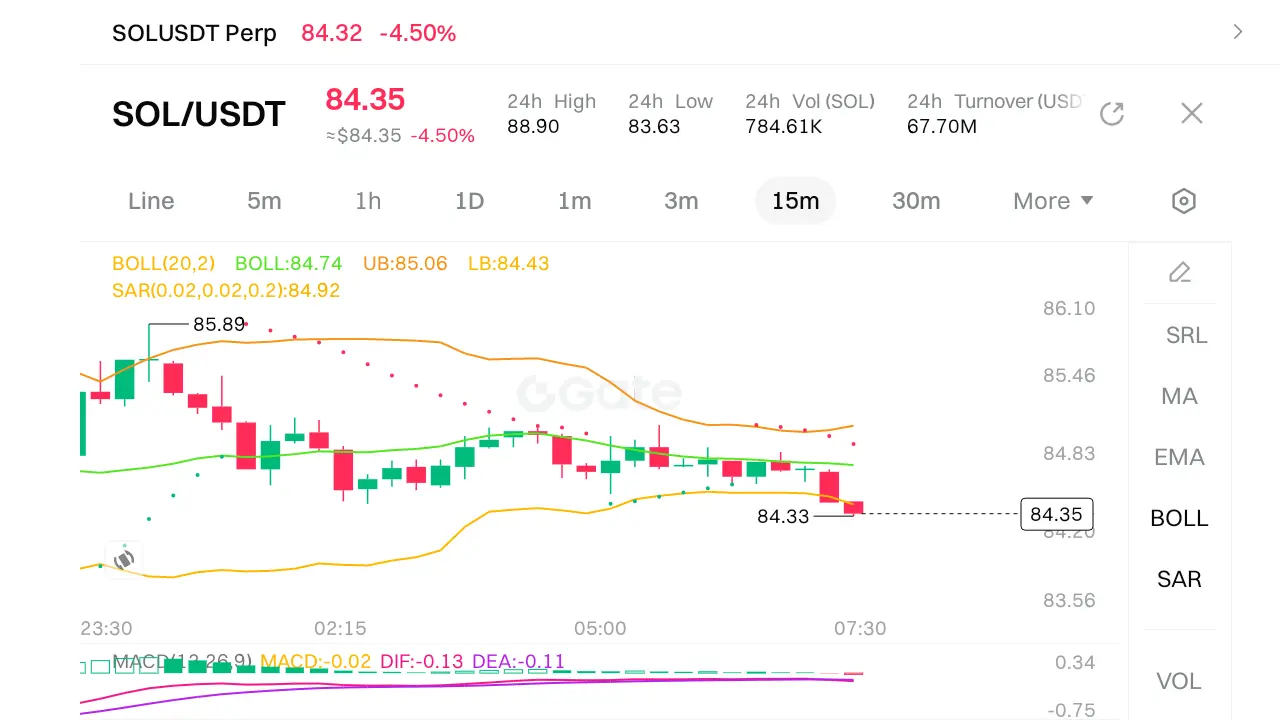Image resolution: width=1280 pixels, height=720 pixels.
Task: Click the green BOLL:84.74 value
Action: tap(288, 264)
